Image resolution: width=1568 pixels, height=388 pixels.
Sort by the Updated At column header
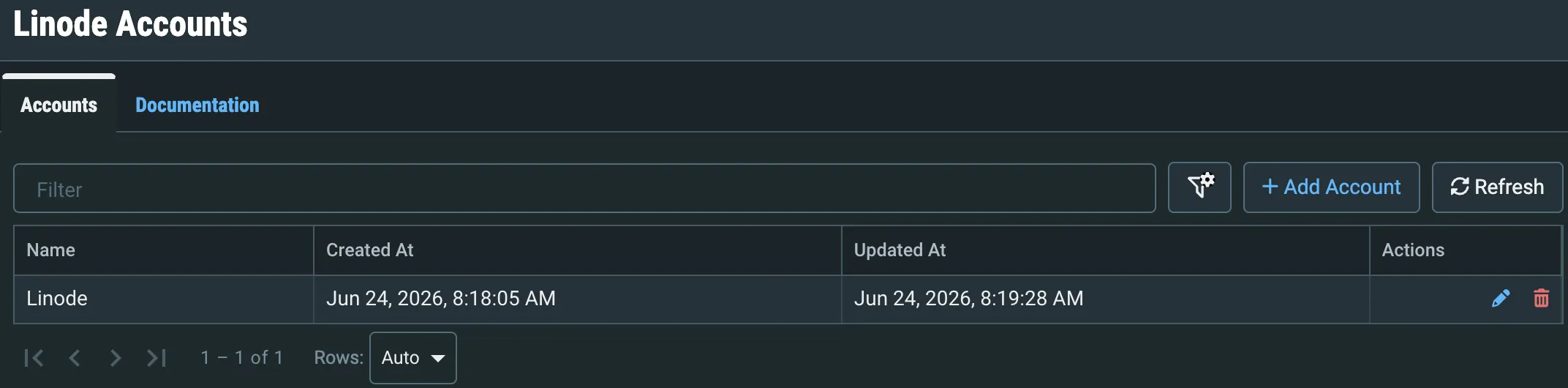point(900,250)
